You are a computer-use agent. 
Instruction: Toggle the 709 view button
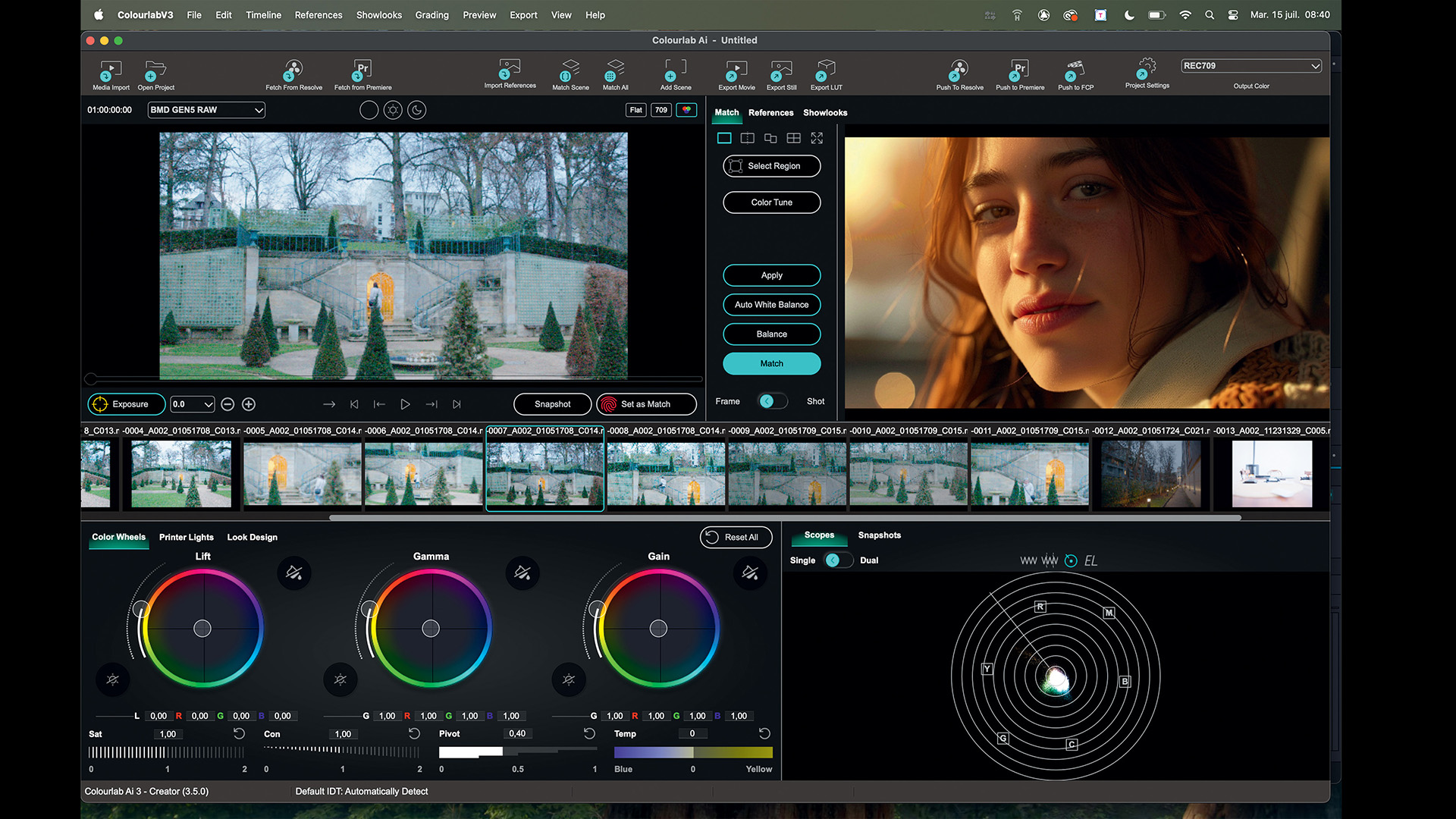[x=661, y=110]
